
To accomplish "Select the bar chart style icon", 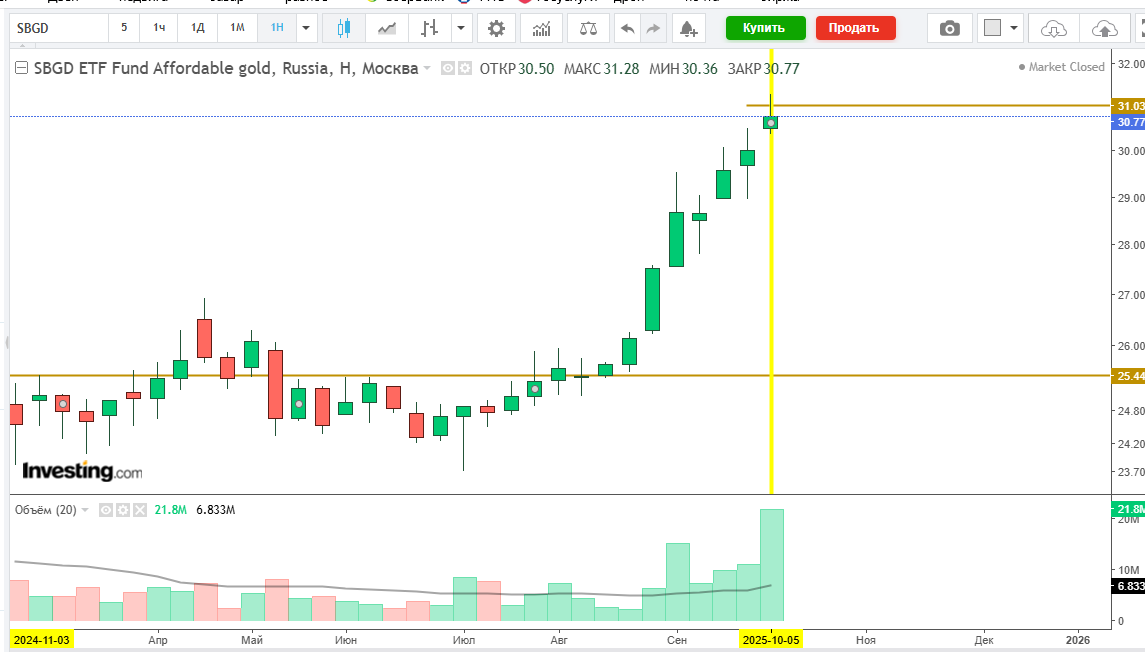I will point(429,28).
